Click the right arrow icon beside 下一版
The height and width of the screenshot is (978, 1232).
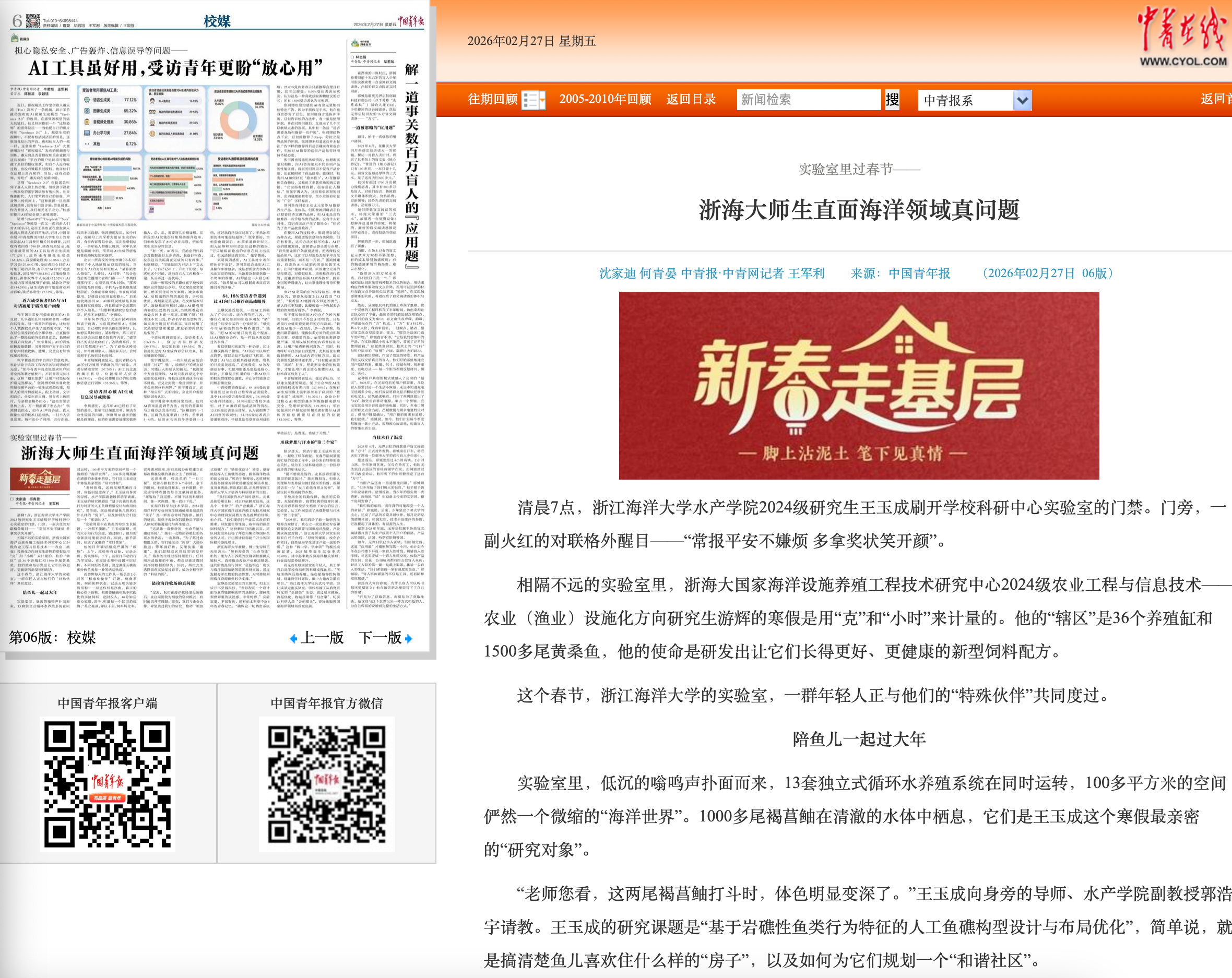point(409,639)
